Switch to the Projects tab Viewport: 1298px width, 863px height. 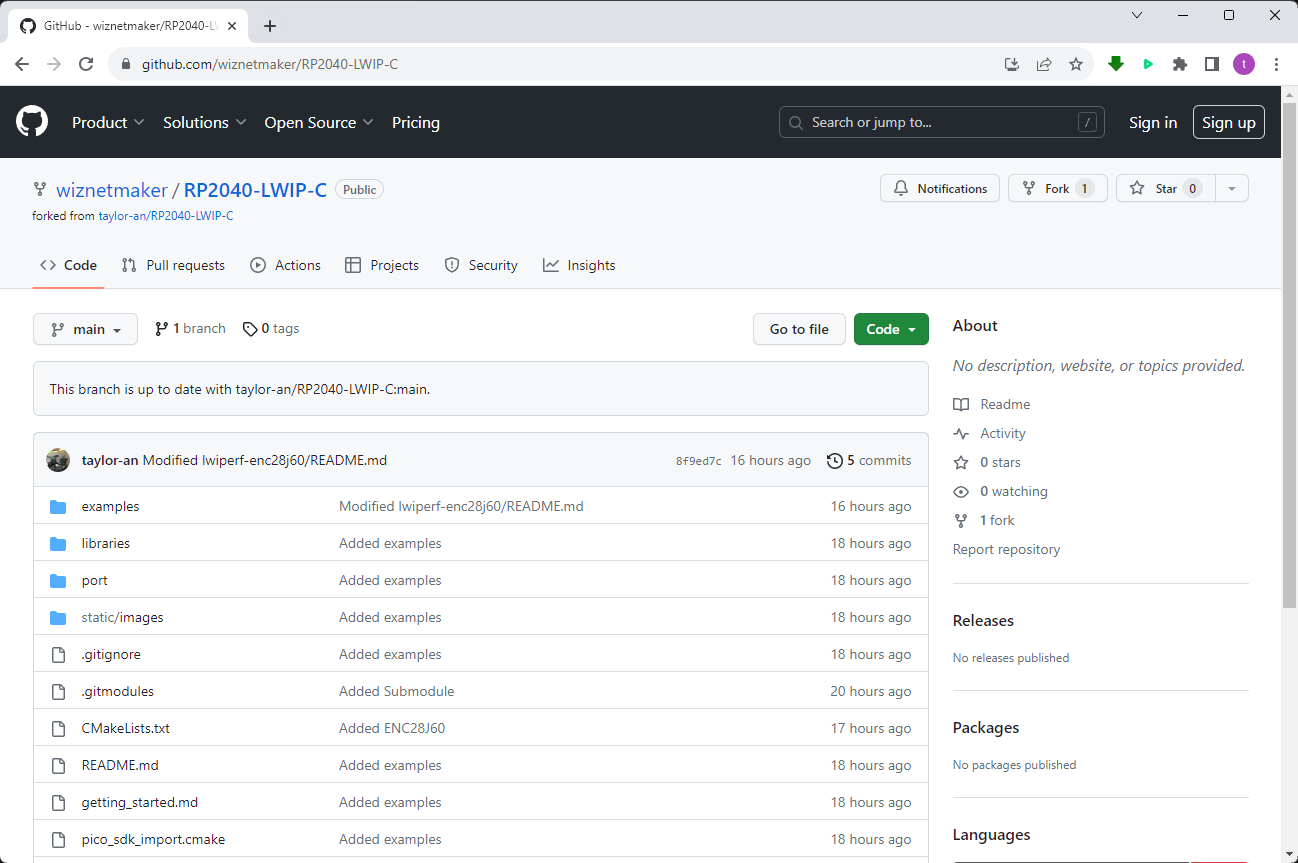(x=382, y=265)
